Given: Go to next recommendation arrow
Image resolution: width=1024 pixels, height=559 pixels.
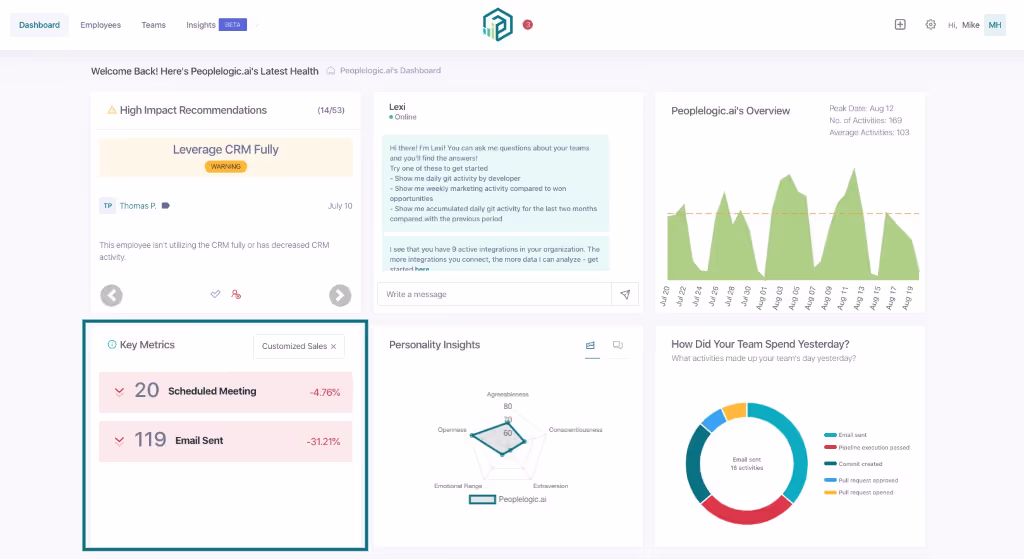Looking at the screenshot, I should coord(340,295).
